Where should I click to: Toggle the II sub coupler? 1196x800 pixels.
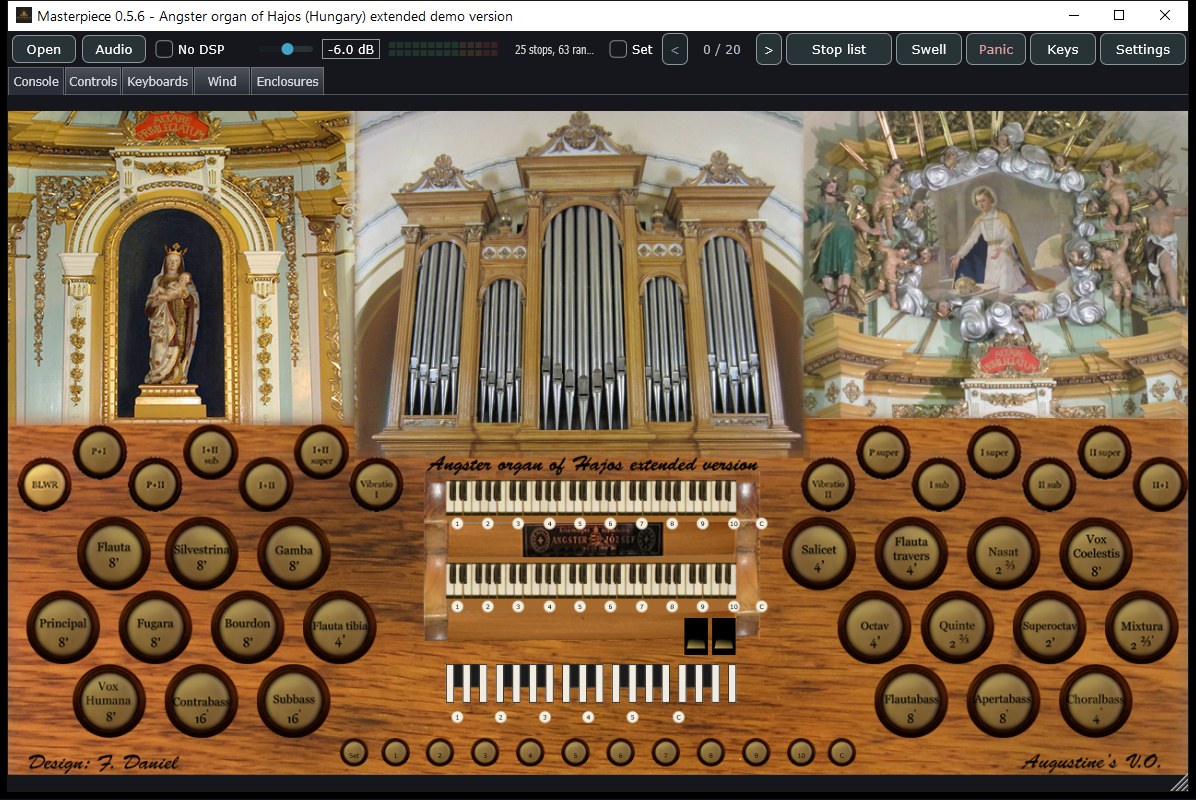1050,484
